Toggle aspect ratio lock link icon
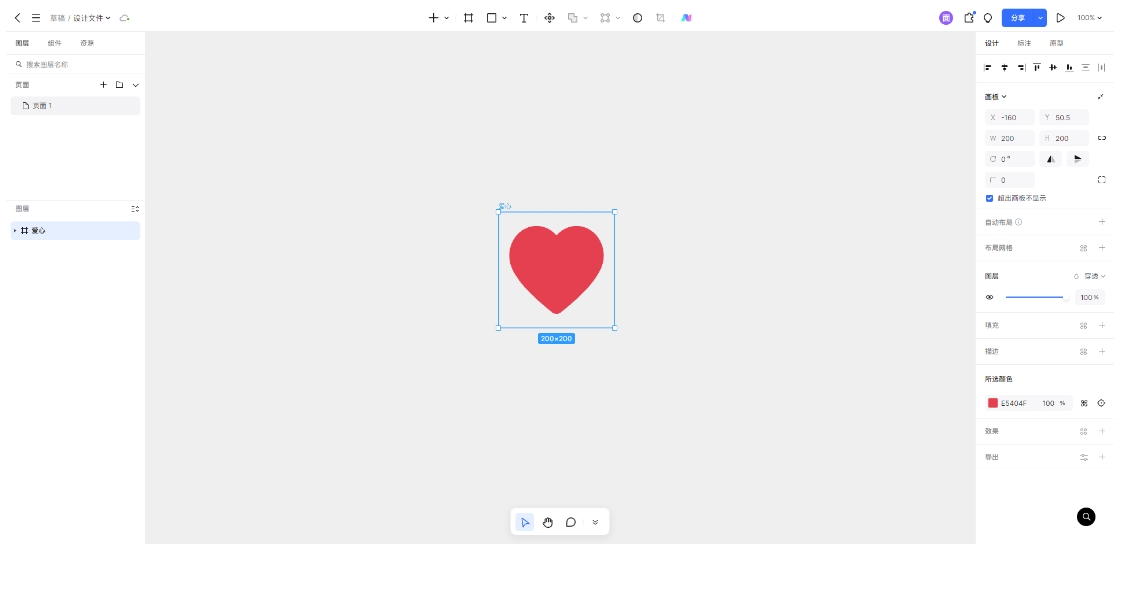Screen dimensions: 1139x601 pos(1102,138)
